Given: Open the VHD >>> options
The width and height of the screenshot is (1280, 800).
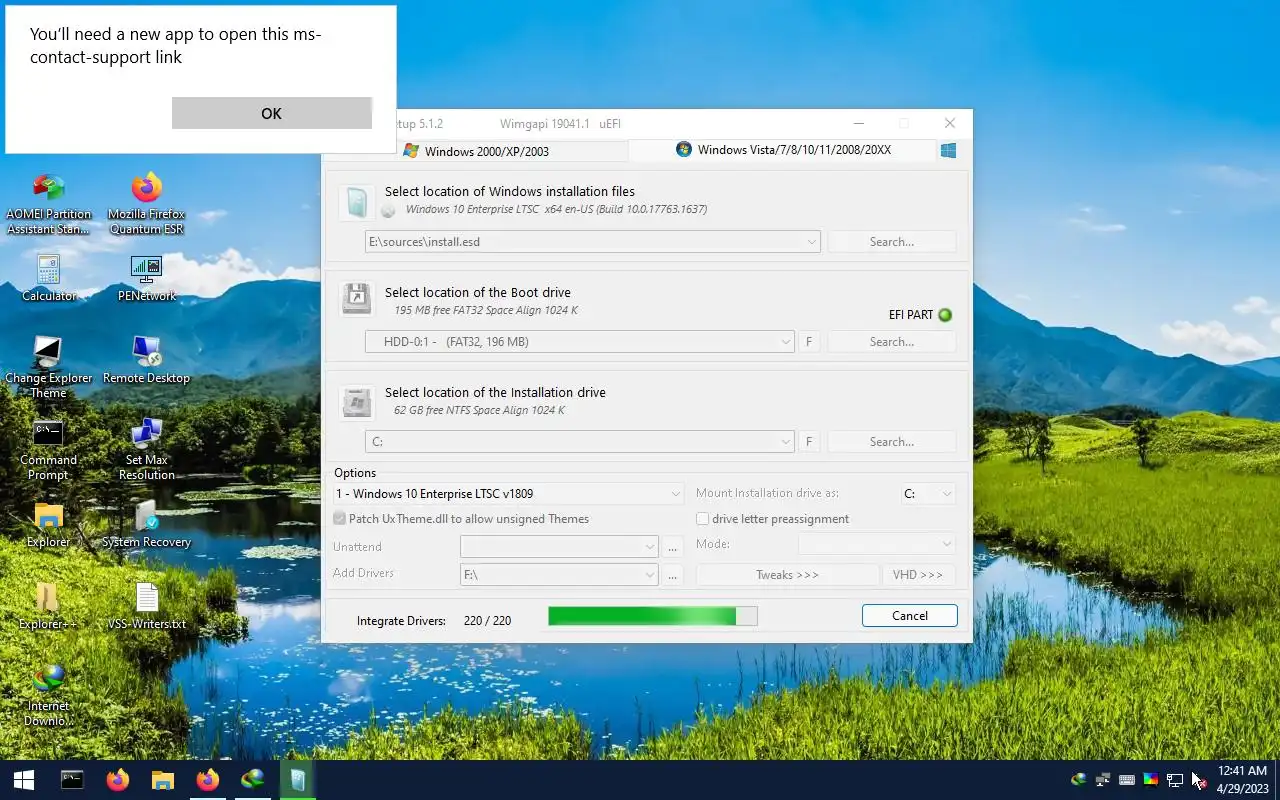Looking at the screenshot, I should 918,575.
